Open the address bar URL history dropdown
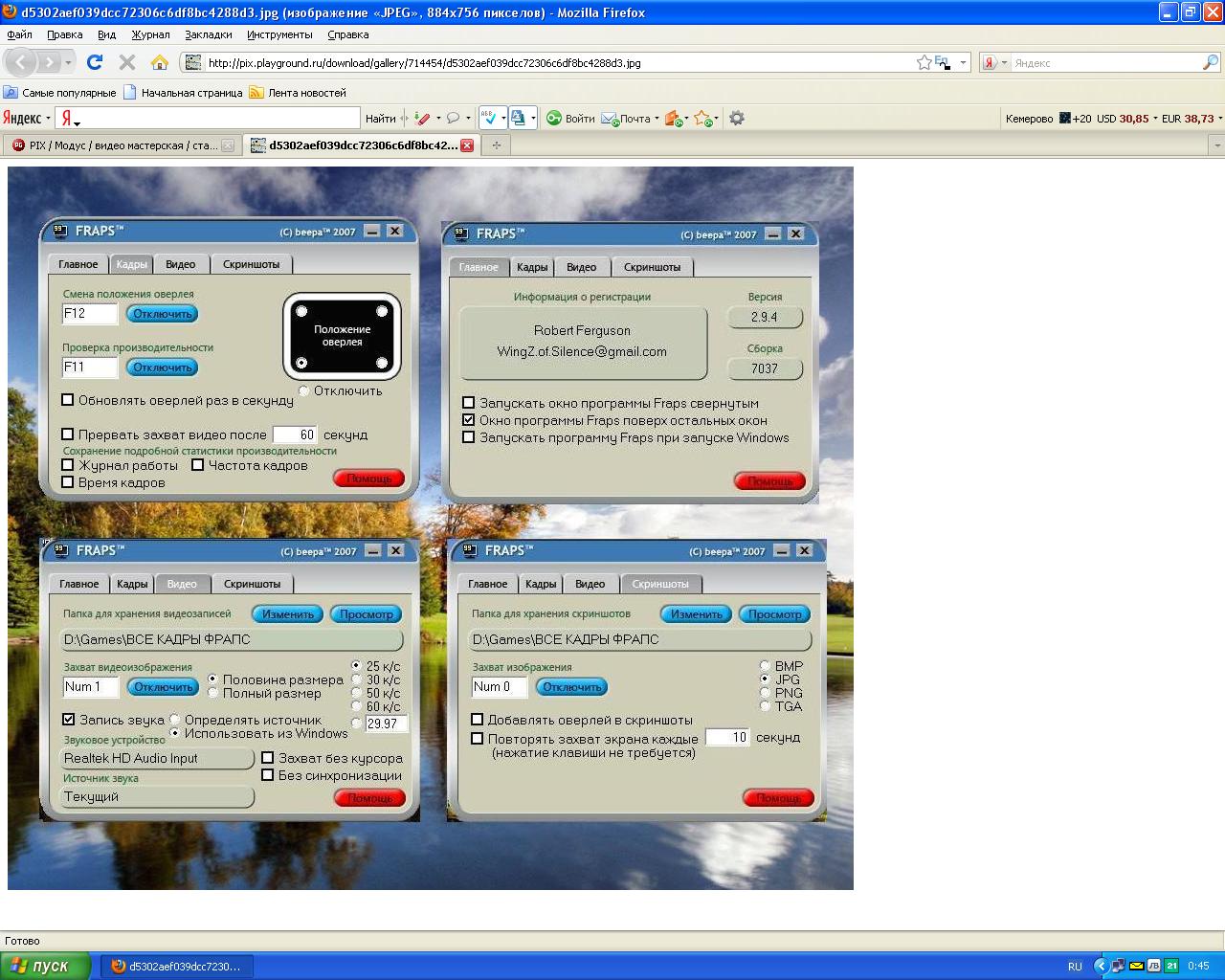This screenshot has width=1225, height=980. (963, 62)
